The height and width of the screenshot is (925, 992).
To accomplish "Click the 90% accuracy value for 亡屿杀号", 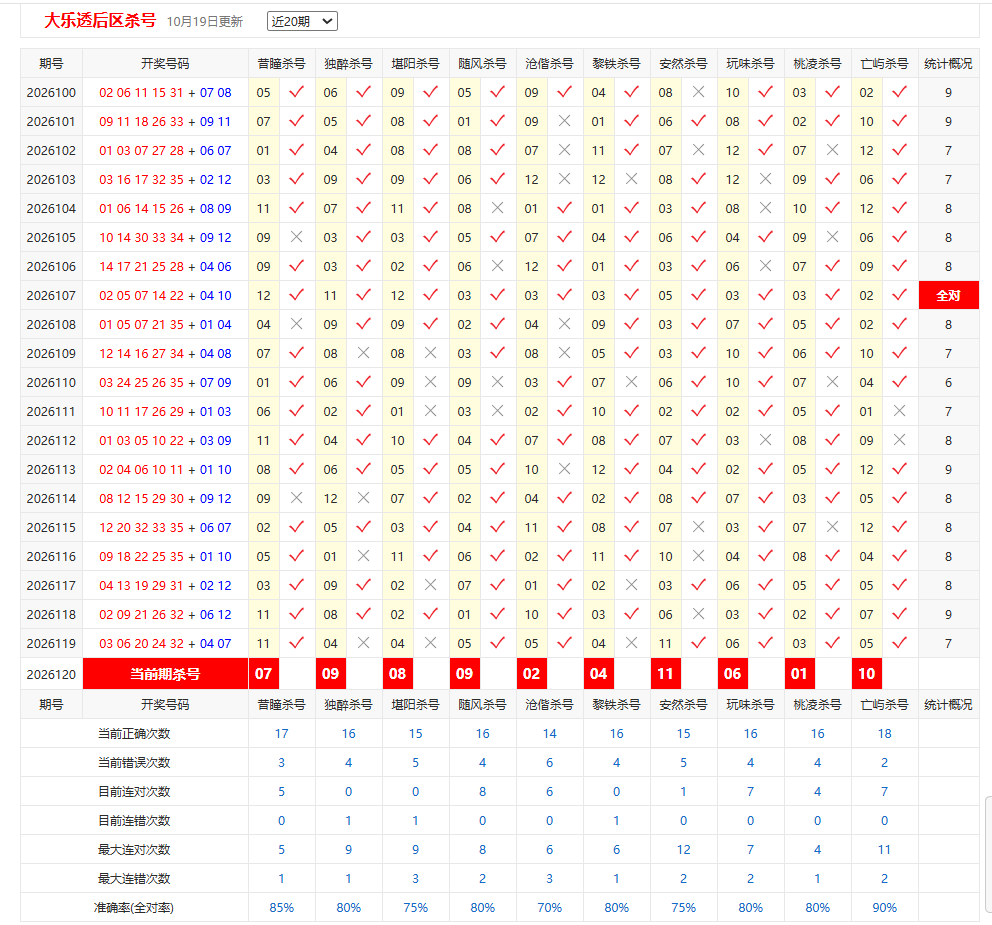I will 884,908.
